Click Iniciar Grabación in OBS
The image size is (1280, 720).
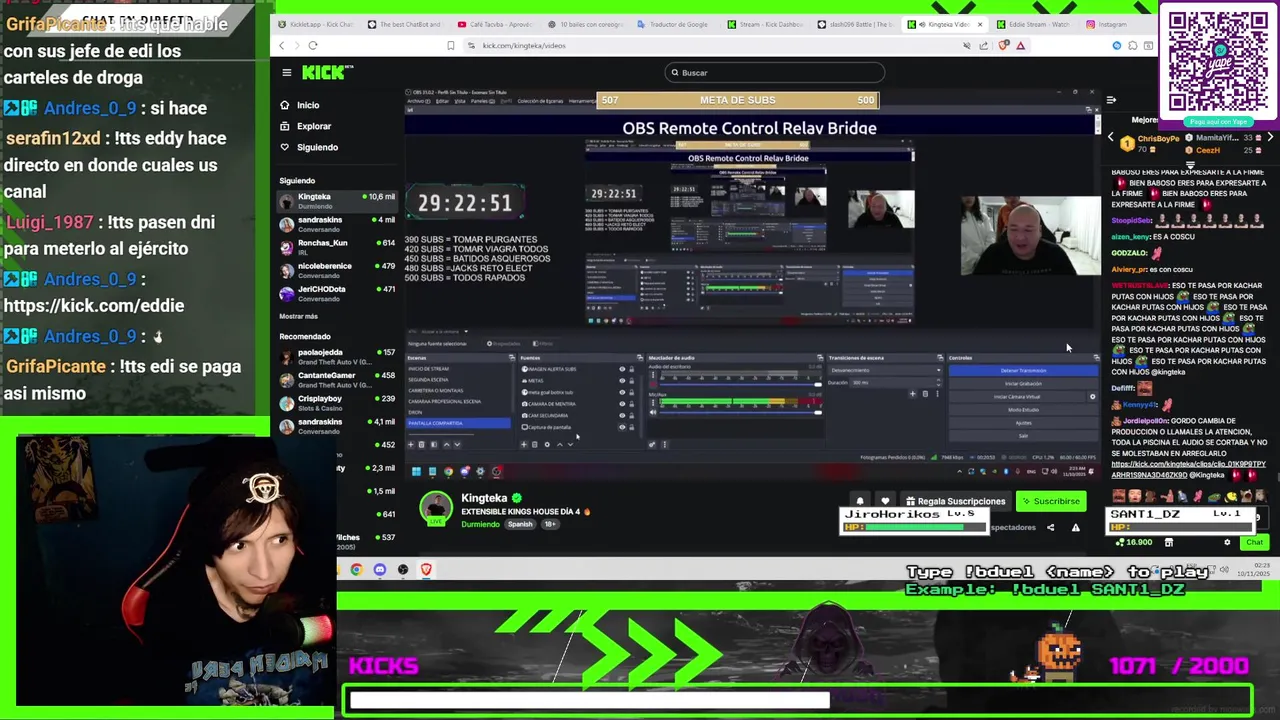tap(1022, 384)
